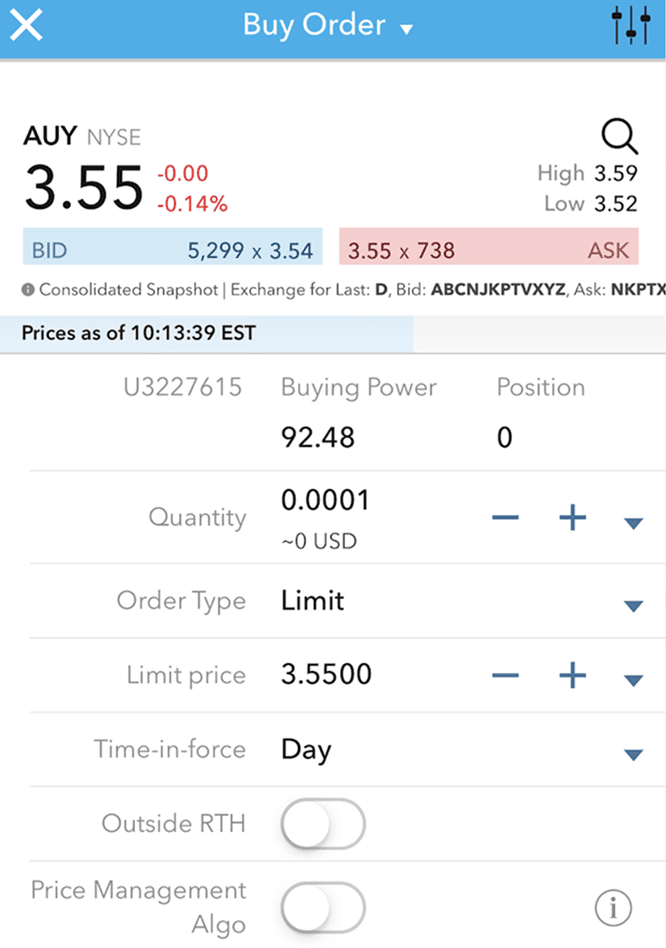Raise limit price with plus icon

tap(572, 676)
